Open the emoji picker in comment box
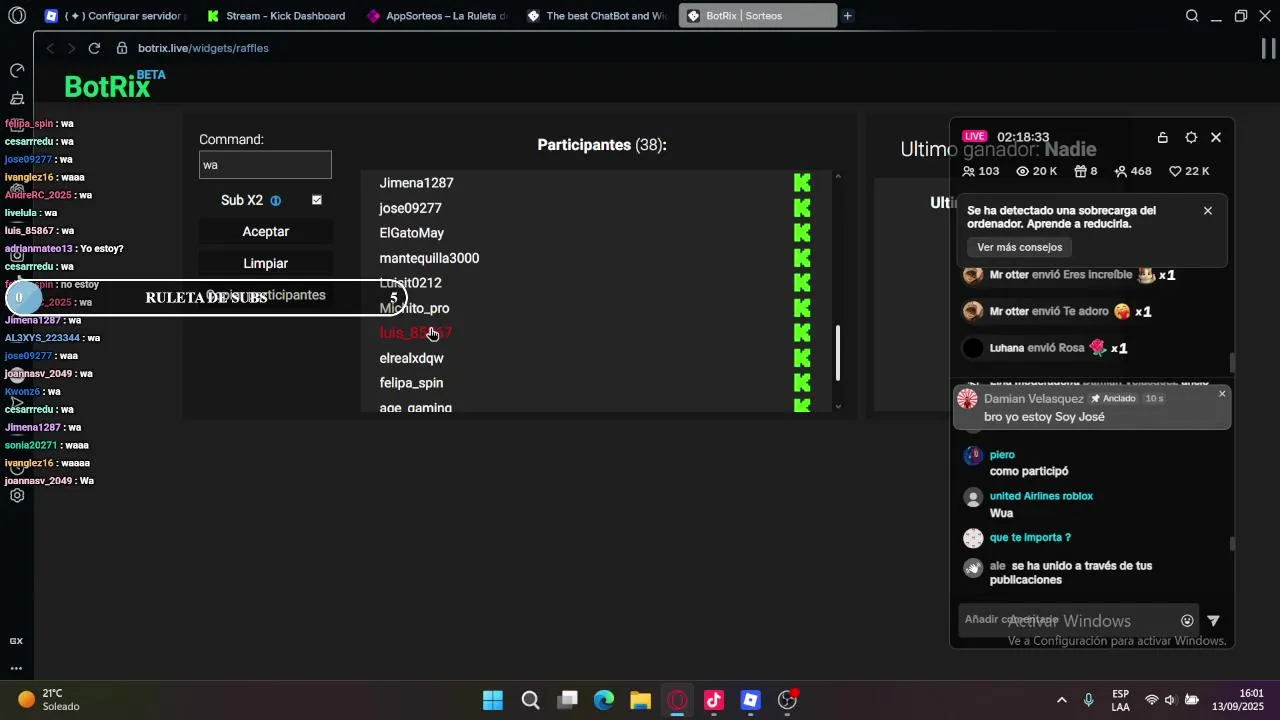The width and height of the screenshot is (1280, 720). click(x=1187, y=621)
